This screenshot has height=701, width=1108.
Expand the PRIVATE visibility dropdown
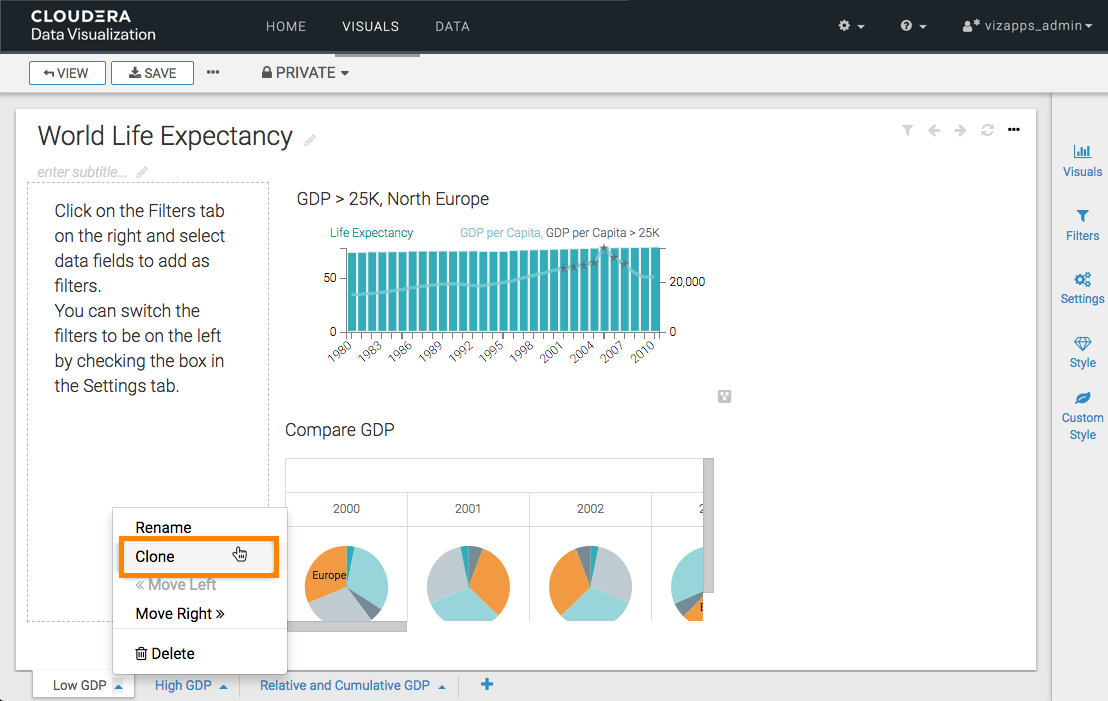[x=305, y=73]
